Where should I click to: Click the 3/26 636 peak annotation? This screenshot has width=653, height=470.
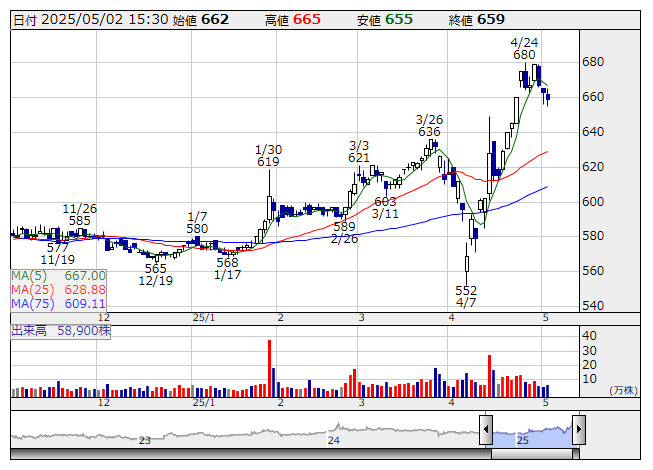[429, 126]
